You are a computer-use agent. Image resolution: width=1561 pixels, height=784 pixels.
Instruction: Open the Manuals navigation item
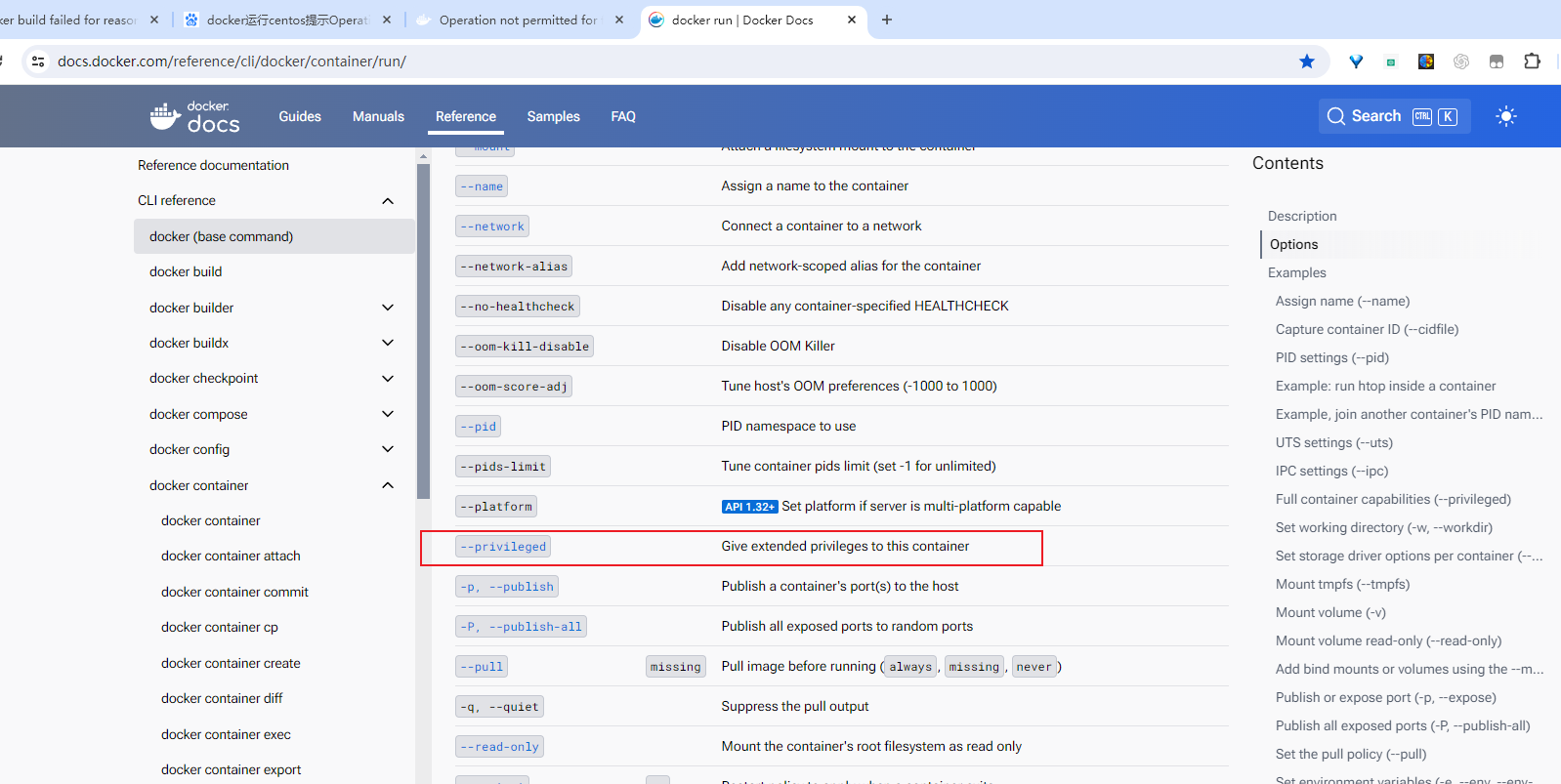[378, 116]
